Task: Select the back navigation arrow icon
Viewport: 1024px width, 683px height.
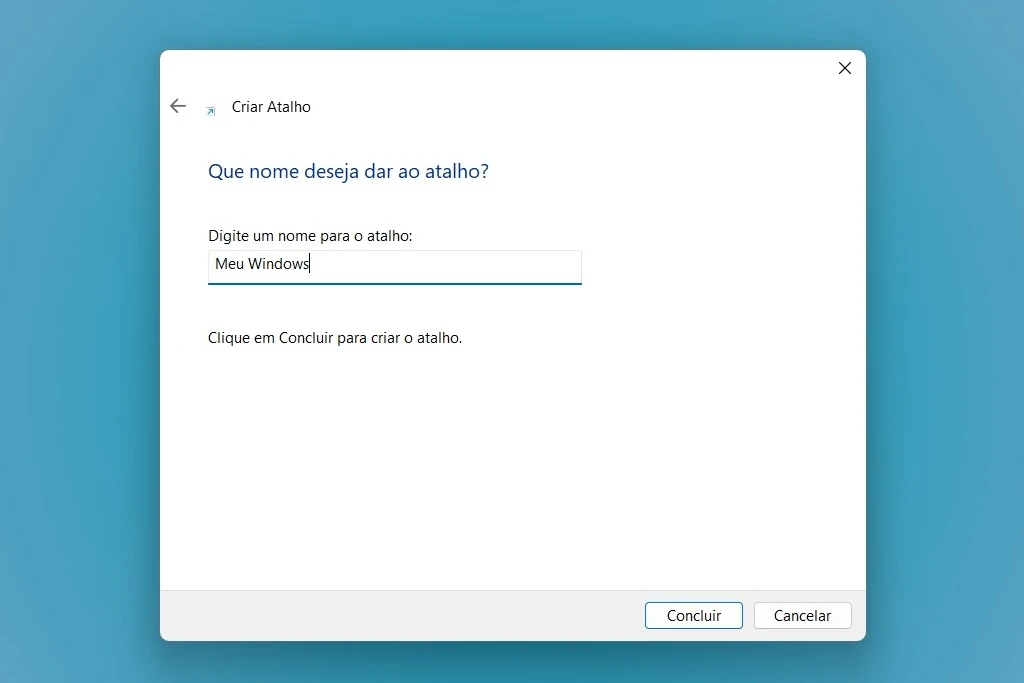Action: [x=178, y=106]
